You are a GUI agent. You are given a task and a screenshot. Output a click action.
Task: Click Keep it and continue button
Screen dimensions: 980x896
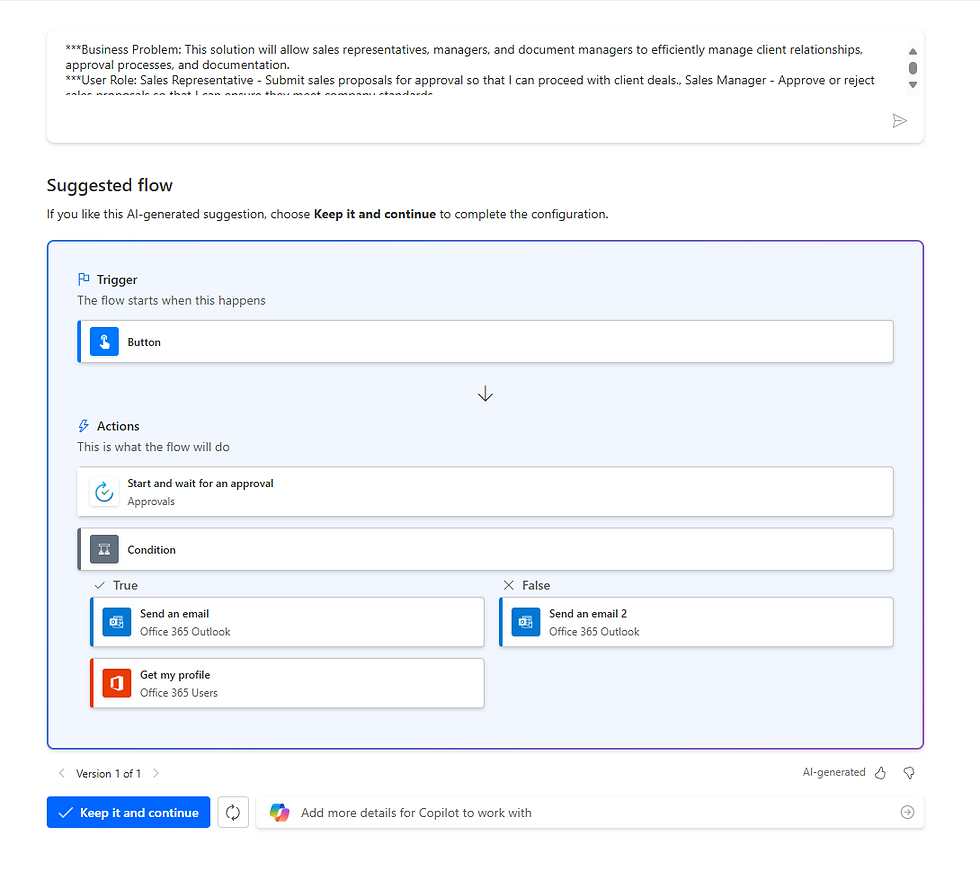(x=128, y=812)
